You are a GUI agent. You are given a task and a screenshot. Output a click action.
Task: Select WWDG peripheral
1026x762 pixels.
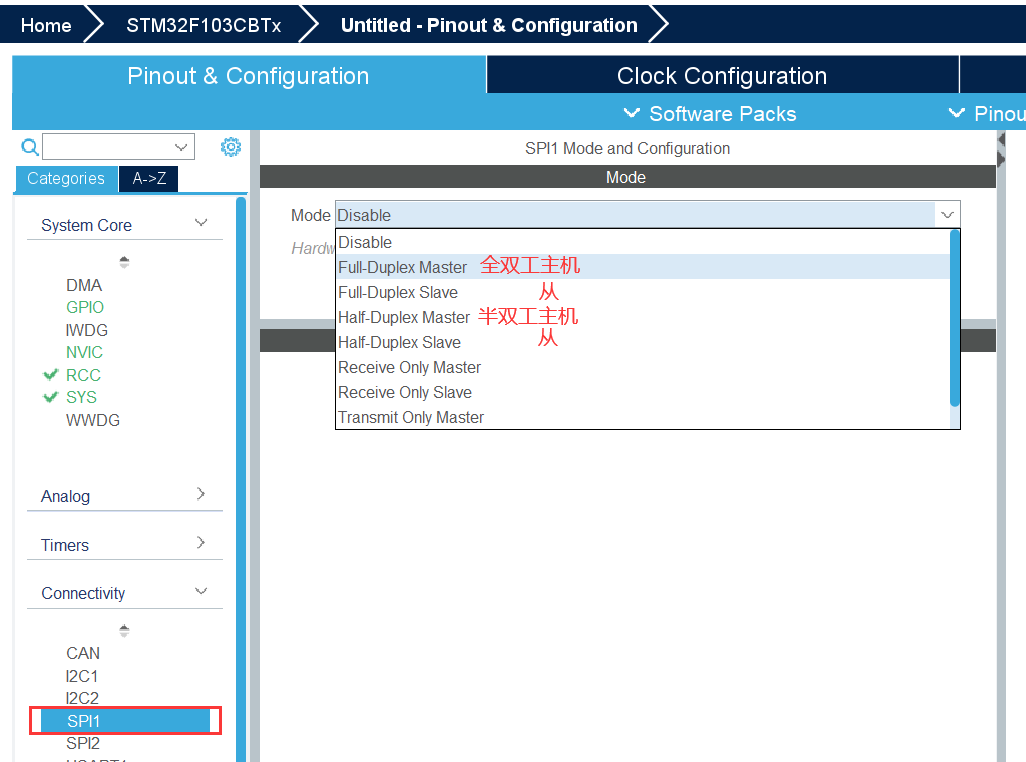click(x=93, y=421)
